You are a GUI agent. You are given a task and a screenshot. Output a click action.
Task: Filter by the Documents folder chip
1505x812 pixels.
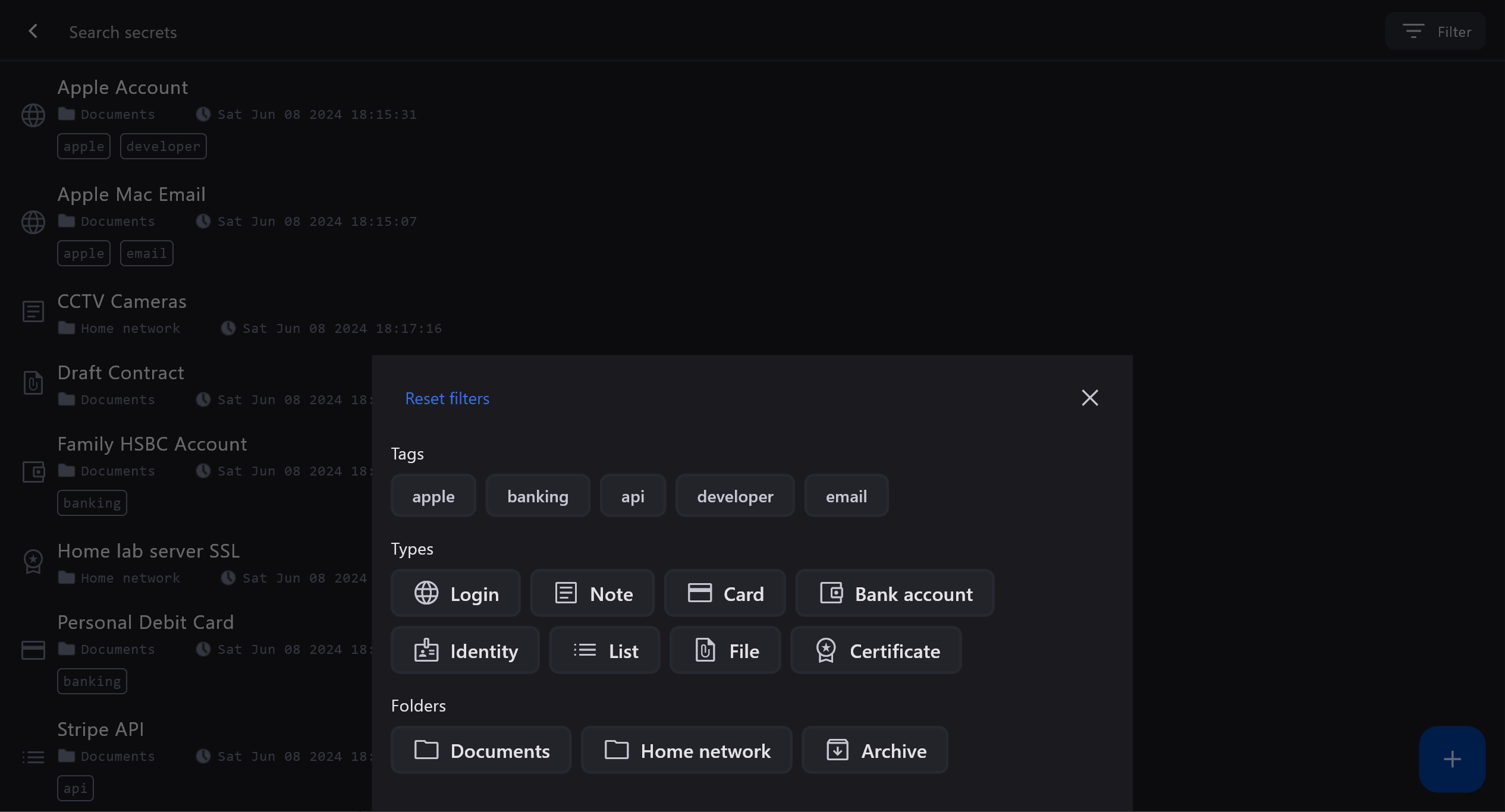coord(480,750)
